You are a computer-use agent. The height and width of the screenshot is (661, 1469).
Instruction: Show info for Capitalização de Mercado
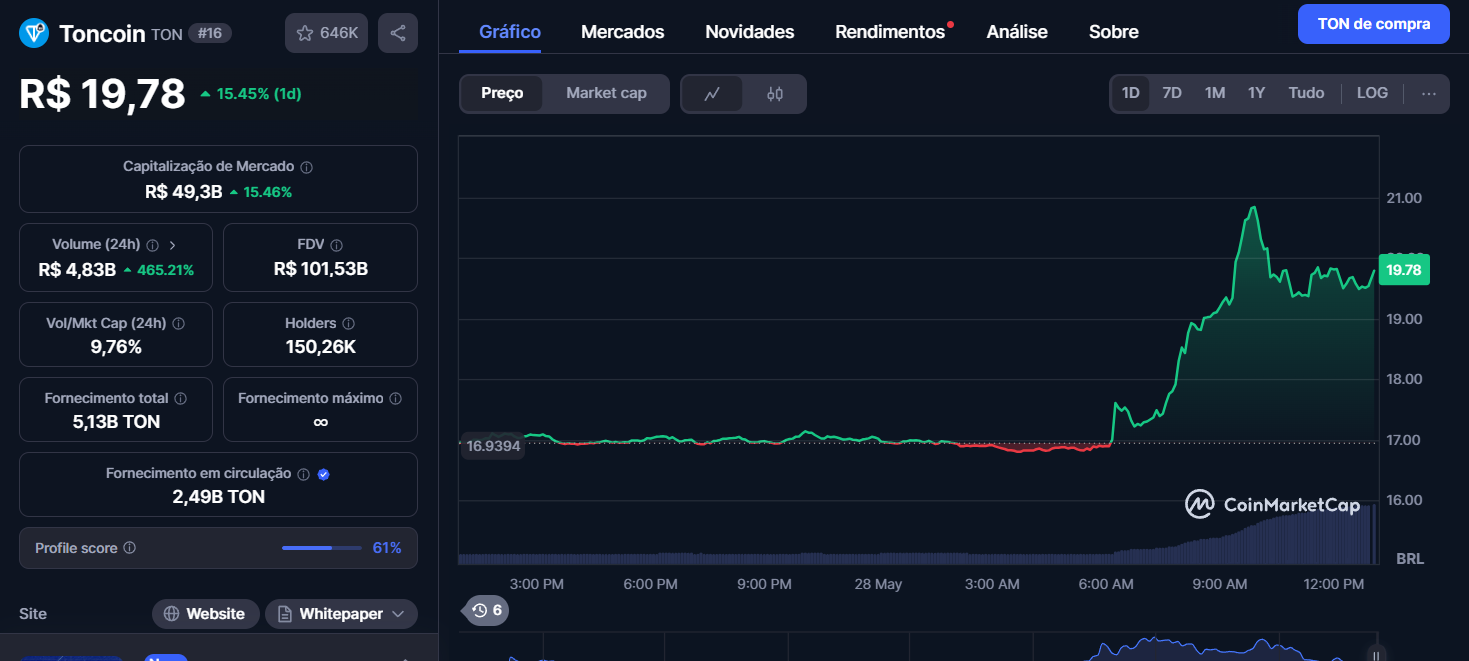point(307,167)
